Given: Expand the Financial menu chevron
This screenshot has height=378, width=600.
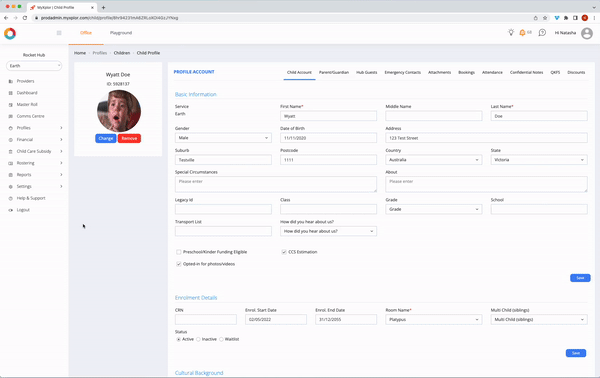Looking at the screenshot, I should pyautogui.click(x=61, y=140).
